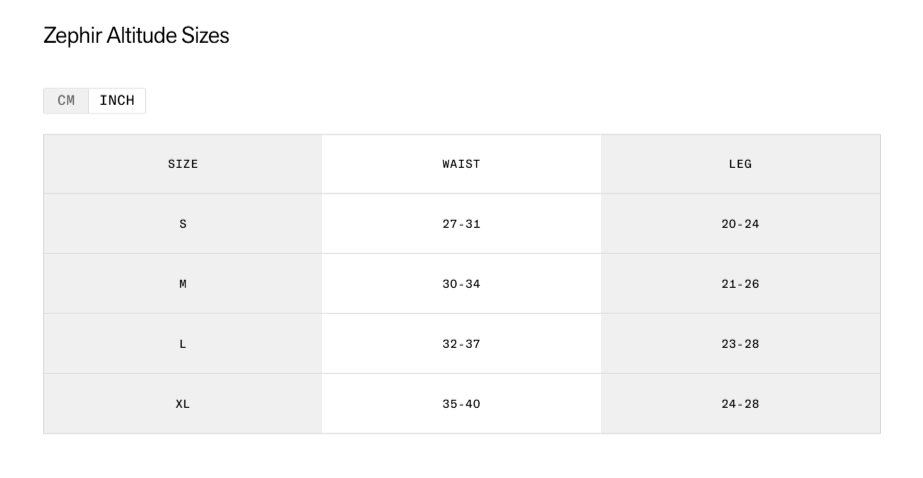Click the SIZE column header

click(182, 164)
